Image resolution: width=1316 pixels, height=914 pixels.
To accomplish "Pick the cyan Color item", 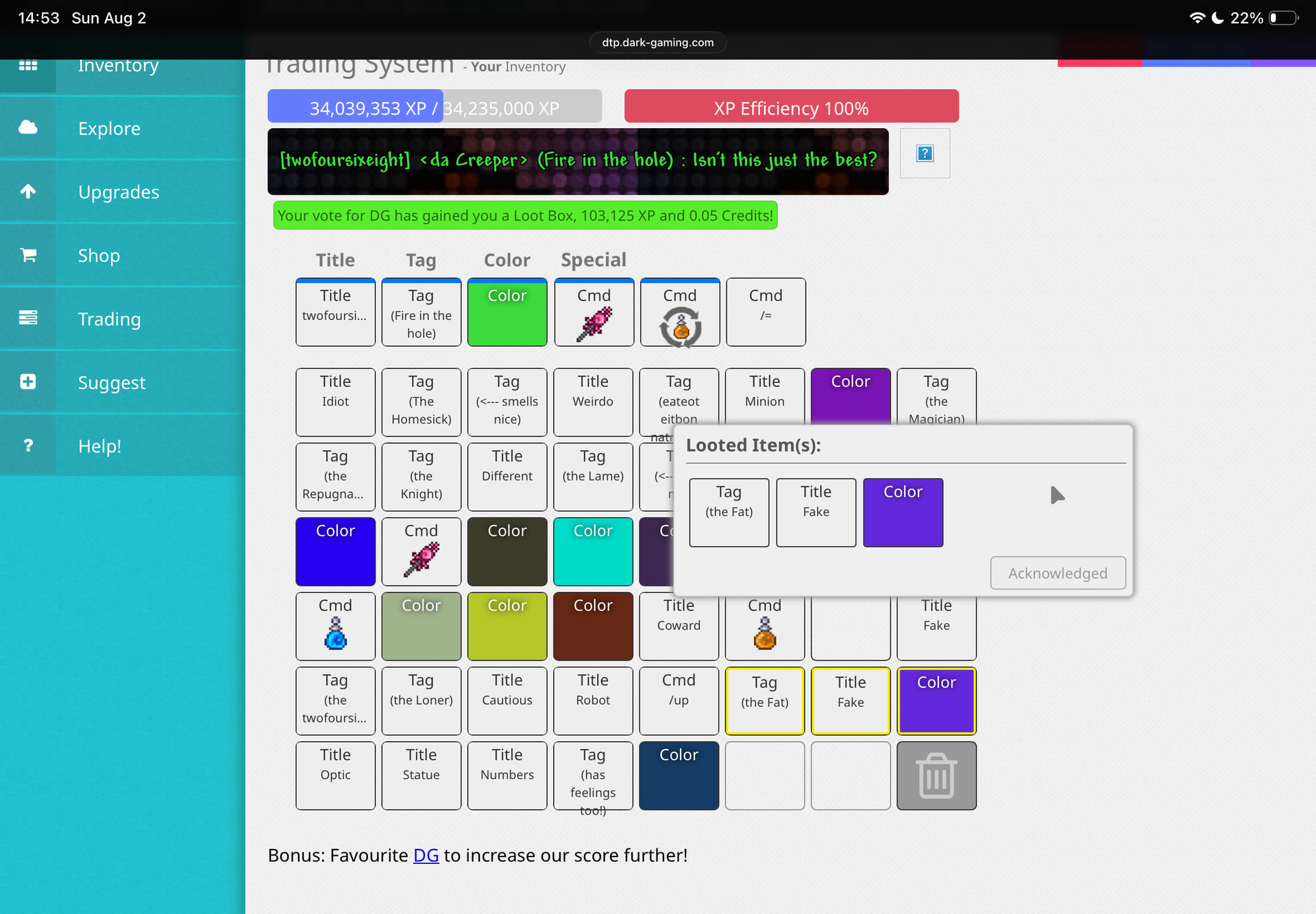I will click(x=593, y=552).
